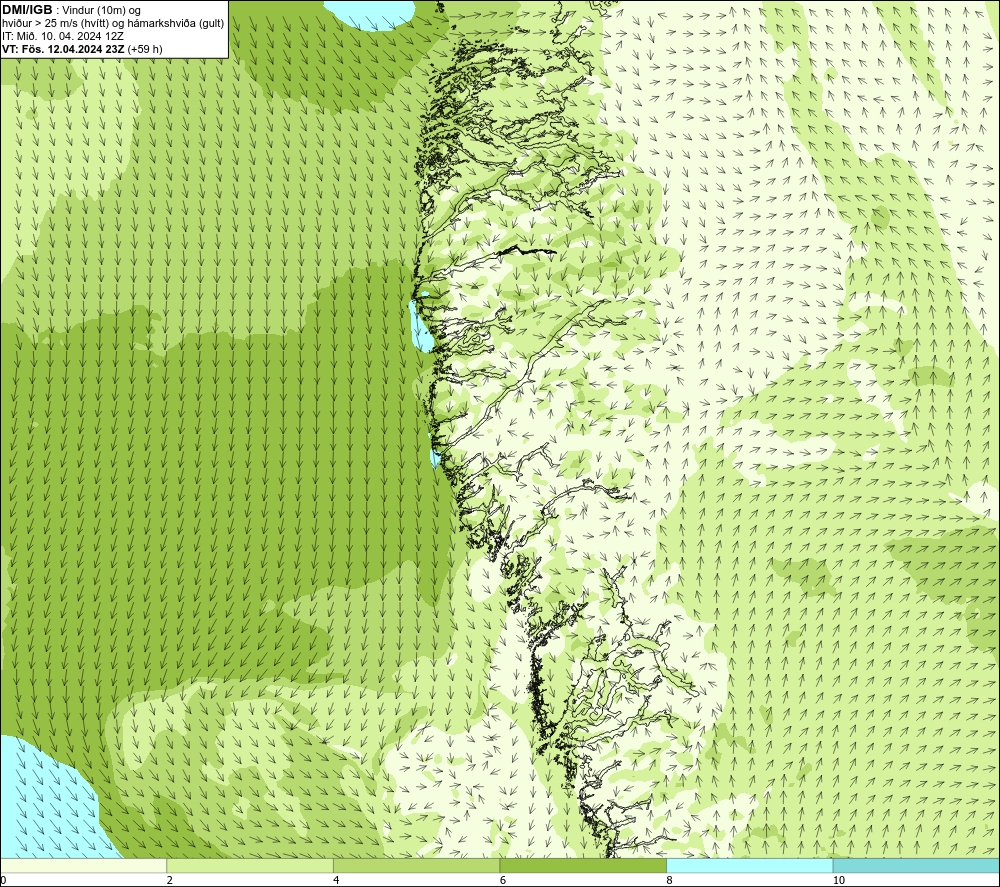Click the scale label '2'
Viewport: 1000px width, 887px height.
(170, 880)
